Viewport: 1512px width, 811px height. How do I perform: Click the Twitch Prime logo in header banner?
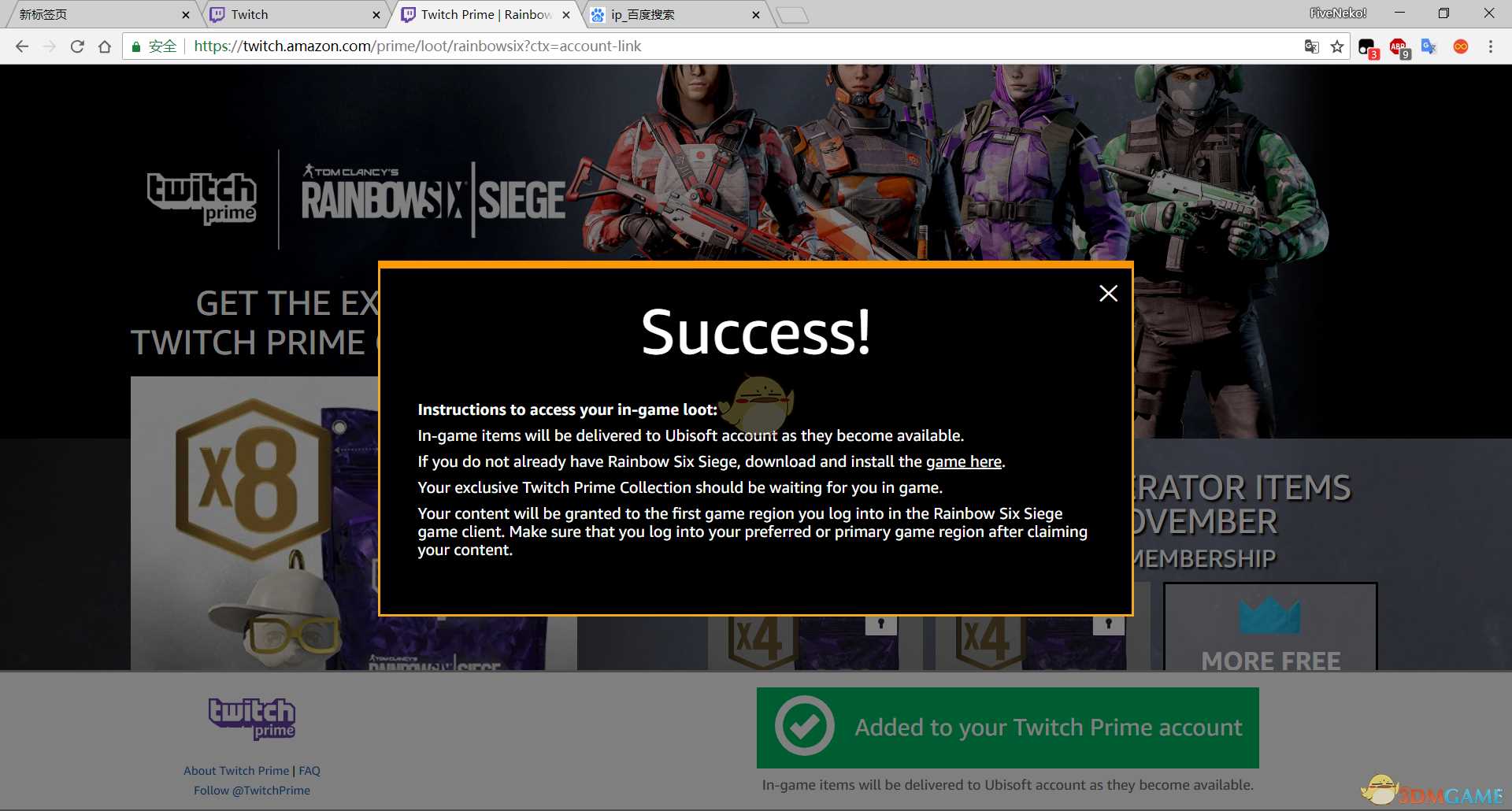pyautogui.click(x=202, y=198)
